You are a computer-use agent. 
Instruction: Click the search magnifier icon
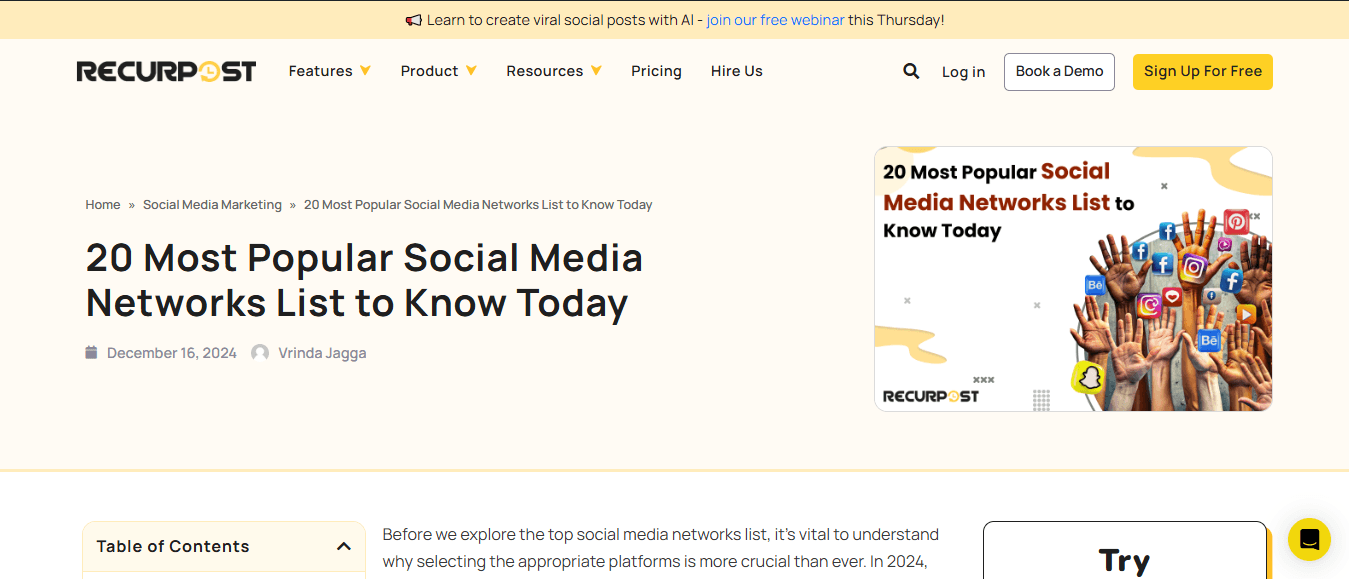tap(911, 71)
